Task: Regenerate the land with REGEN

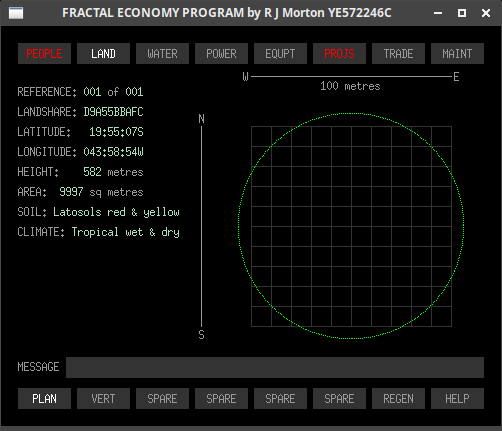Action: pyautogui.click(x=398, y=398)
